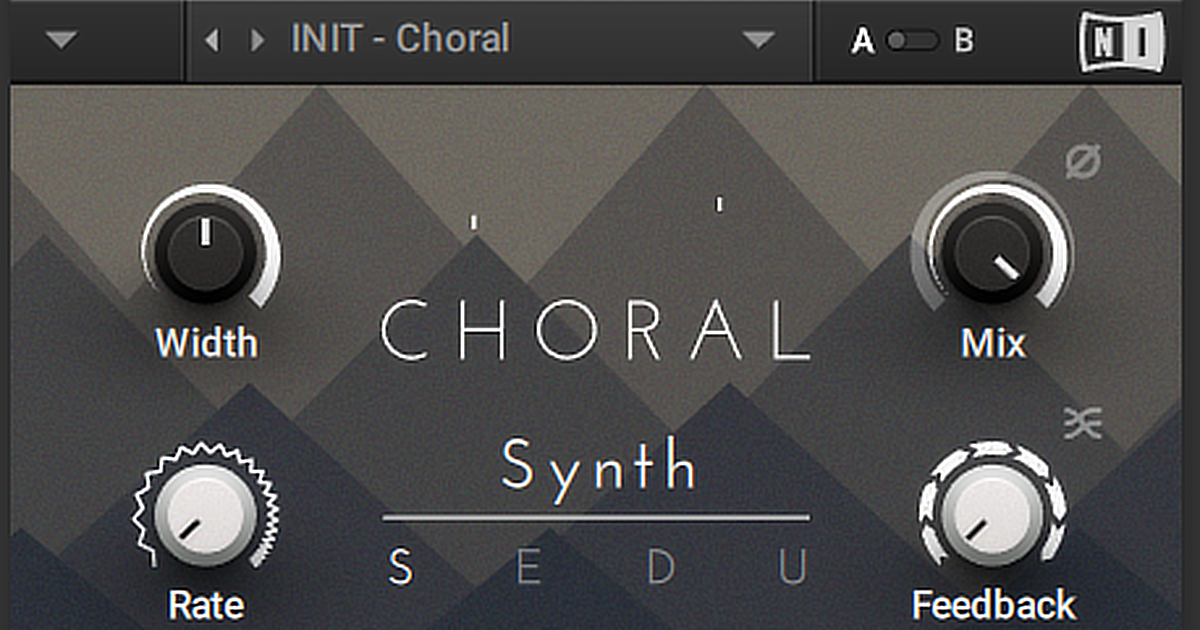Open the Synth mode selector
The width and height of the screenshot is (1200, 630).
pos(598,466)
